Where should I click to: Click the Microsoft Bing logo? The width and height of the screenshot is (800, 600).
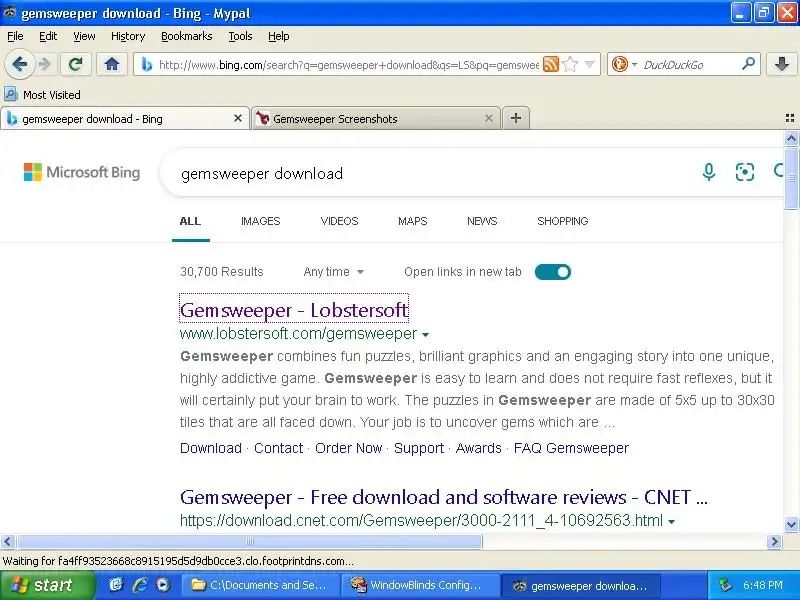click(x=82, y=172)
